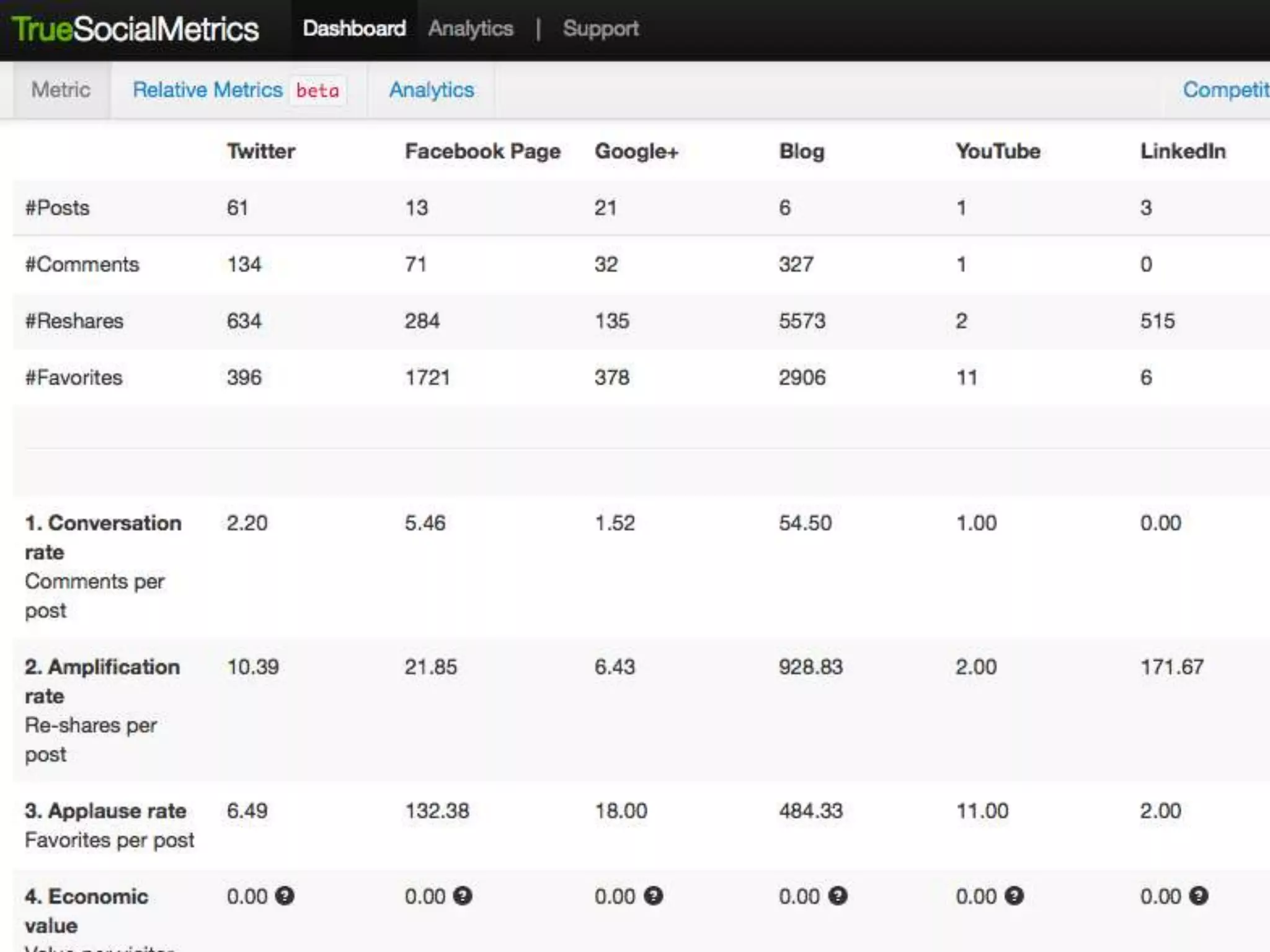Click the Google+ column header

[x=637, y=151]
